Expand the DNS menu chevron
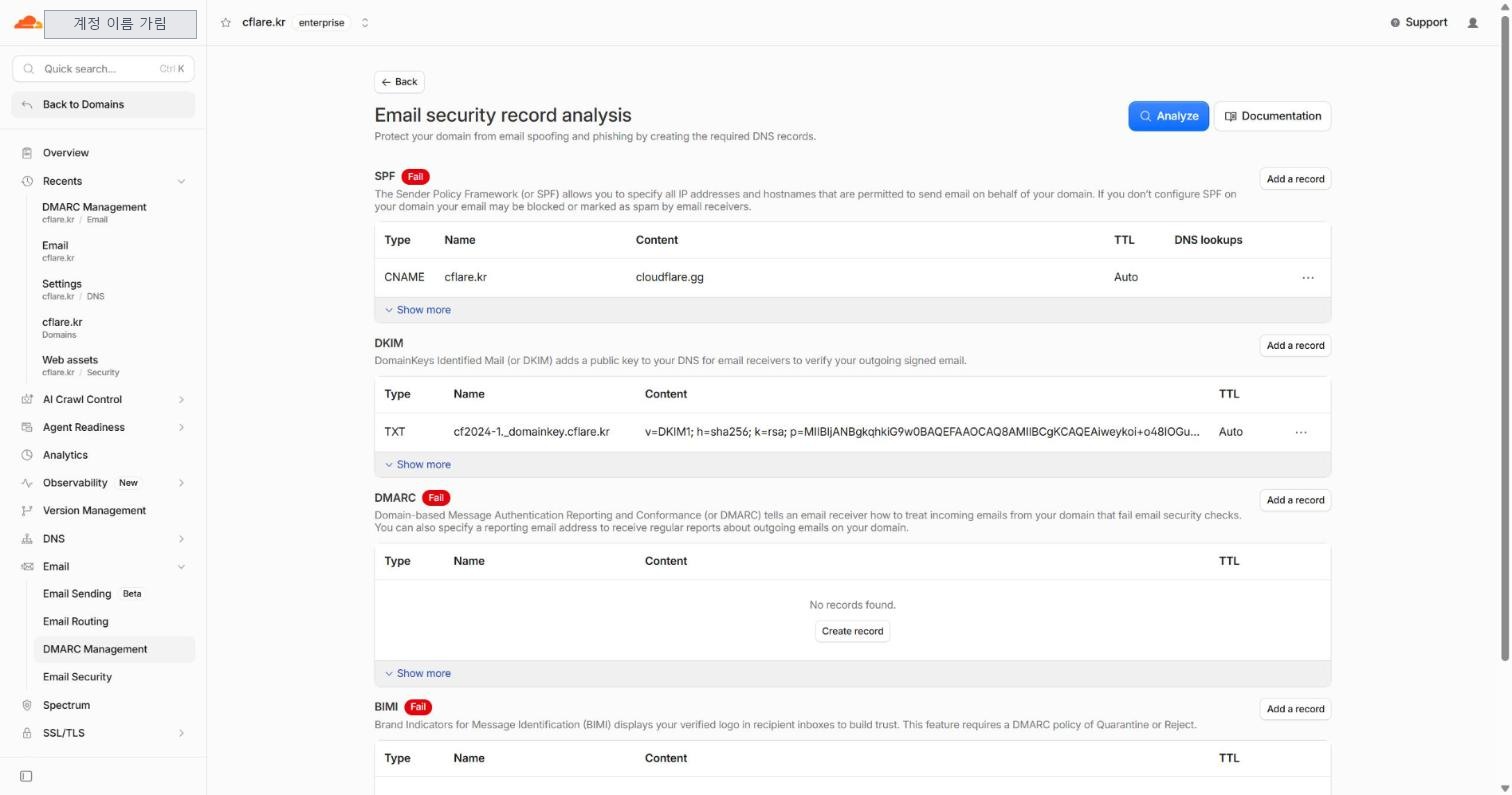Viewport: 1512px width, 795px height. click(181, 539)
